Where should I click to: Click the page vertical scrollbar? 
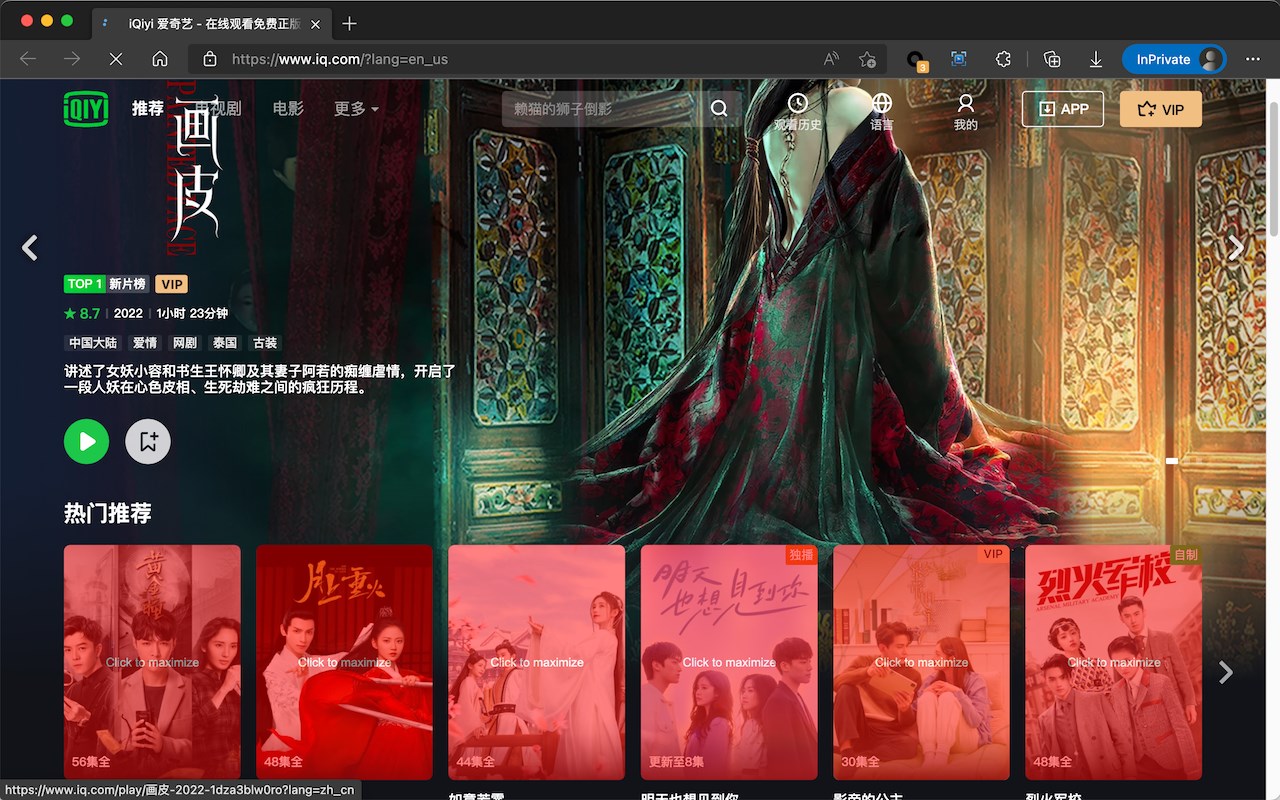[x=1273, y=168]
